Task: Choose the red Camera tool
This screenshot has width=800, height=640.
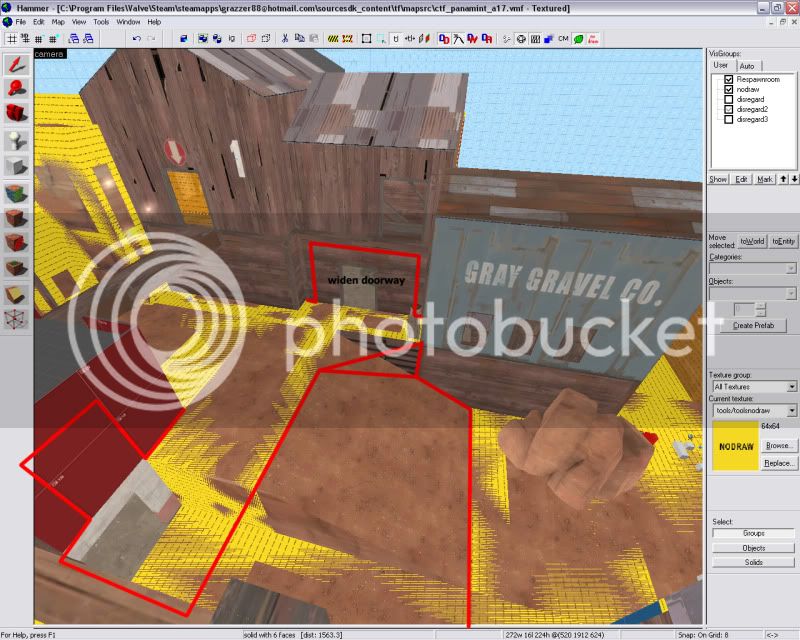Action: [x=16, y=113]
